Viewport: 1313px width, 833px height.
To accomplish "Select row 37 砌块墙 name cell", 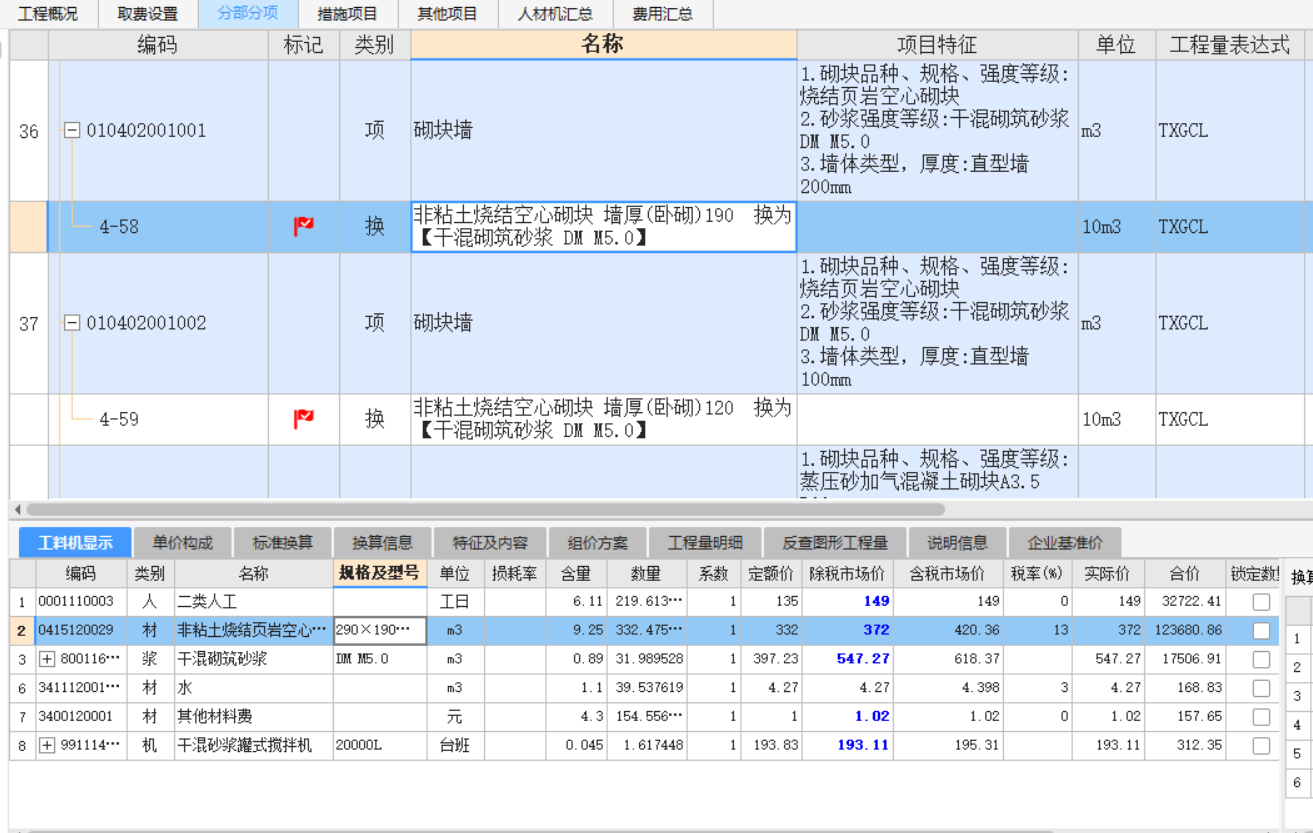I will (603, 323).
